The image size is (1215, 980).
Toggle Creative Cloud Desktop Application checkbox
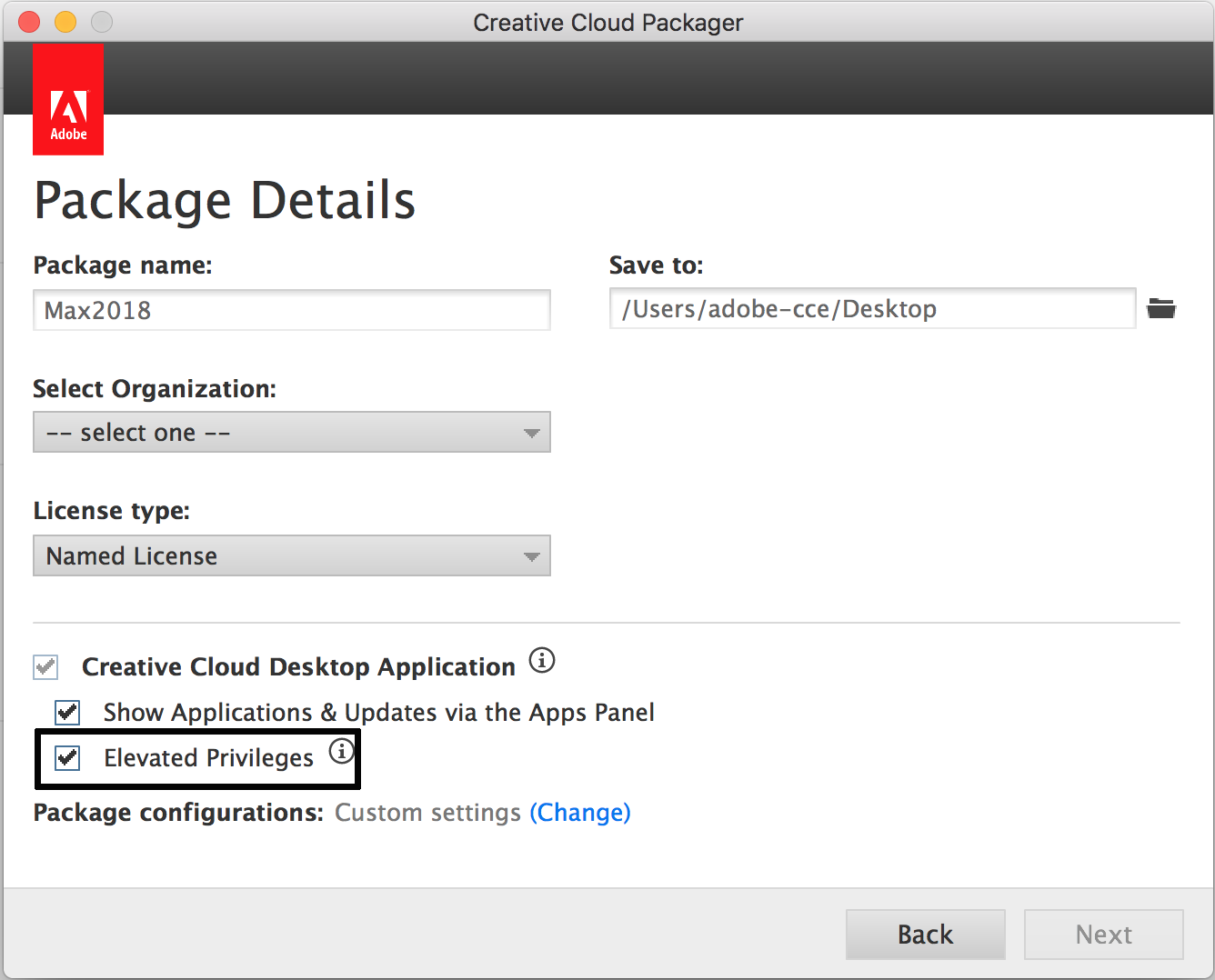45,667
